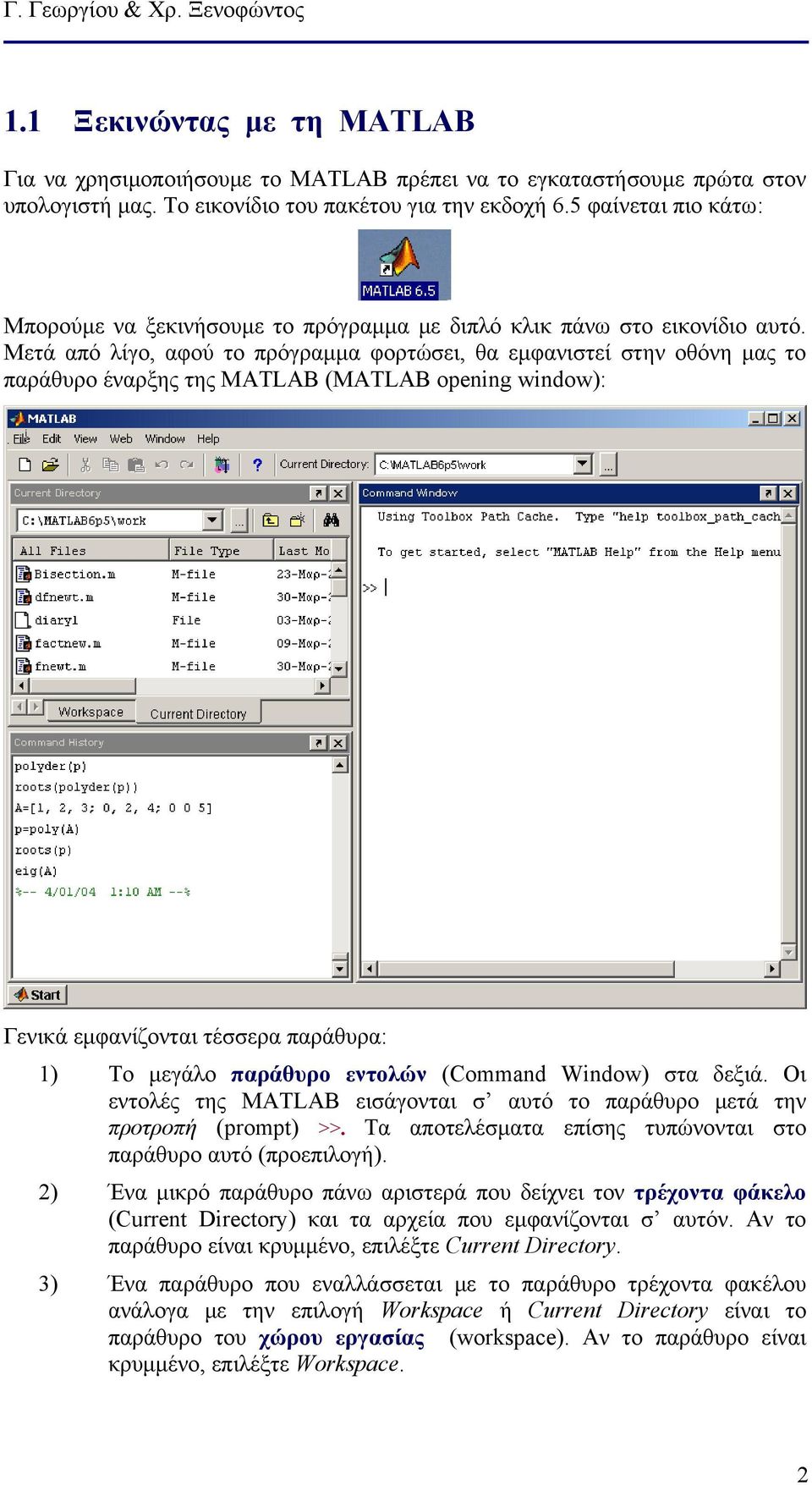Select the dfnewt.m file row

[172, 597]
